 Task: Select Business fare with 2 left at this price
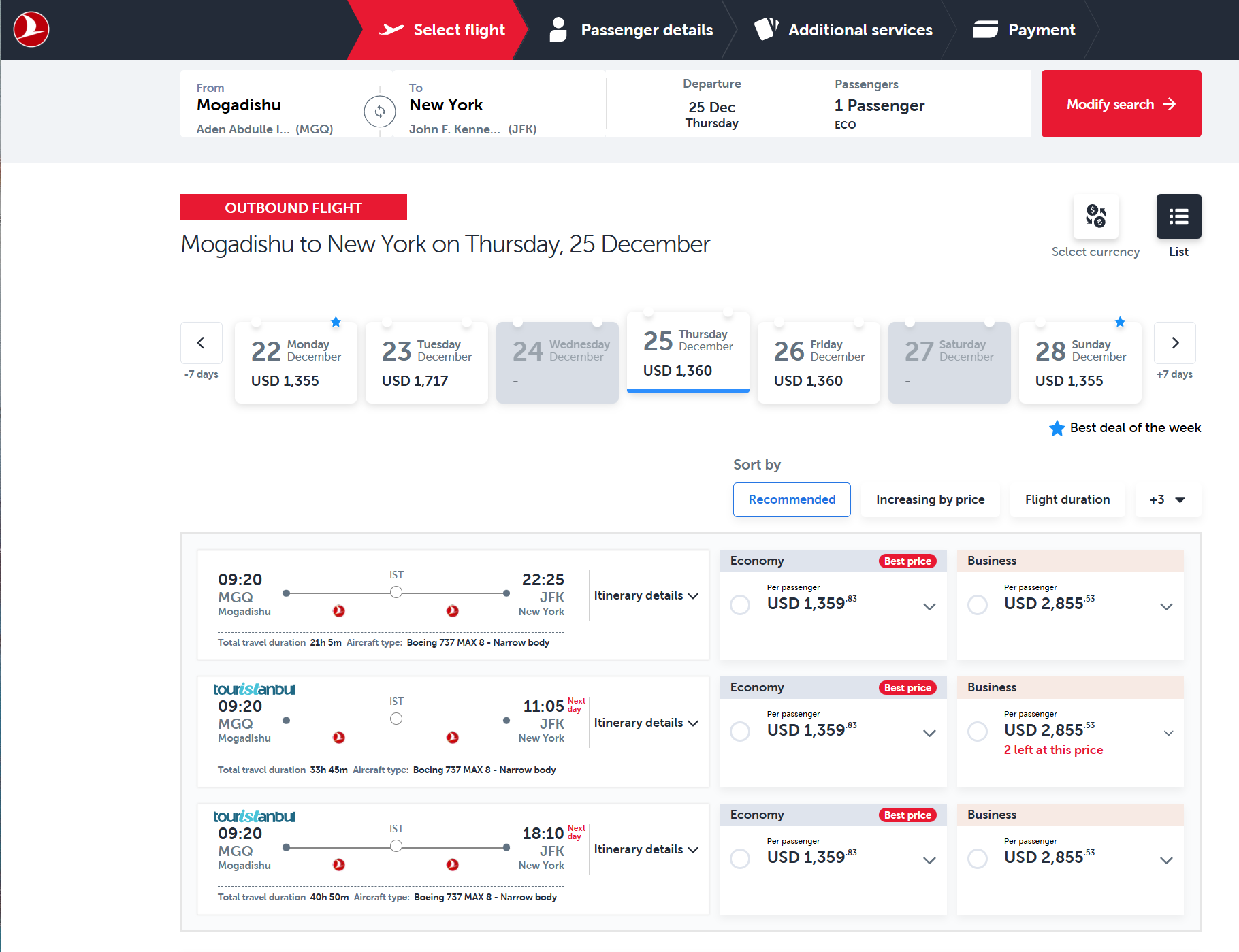pos(978,732)
